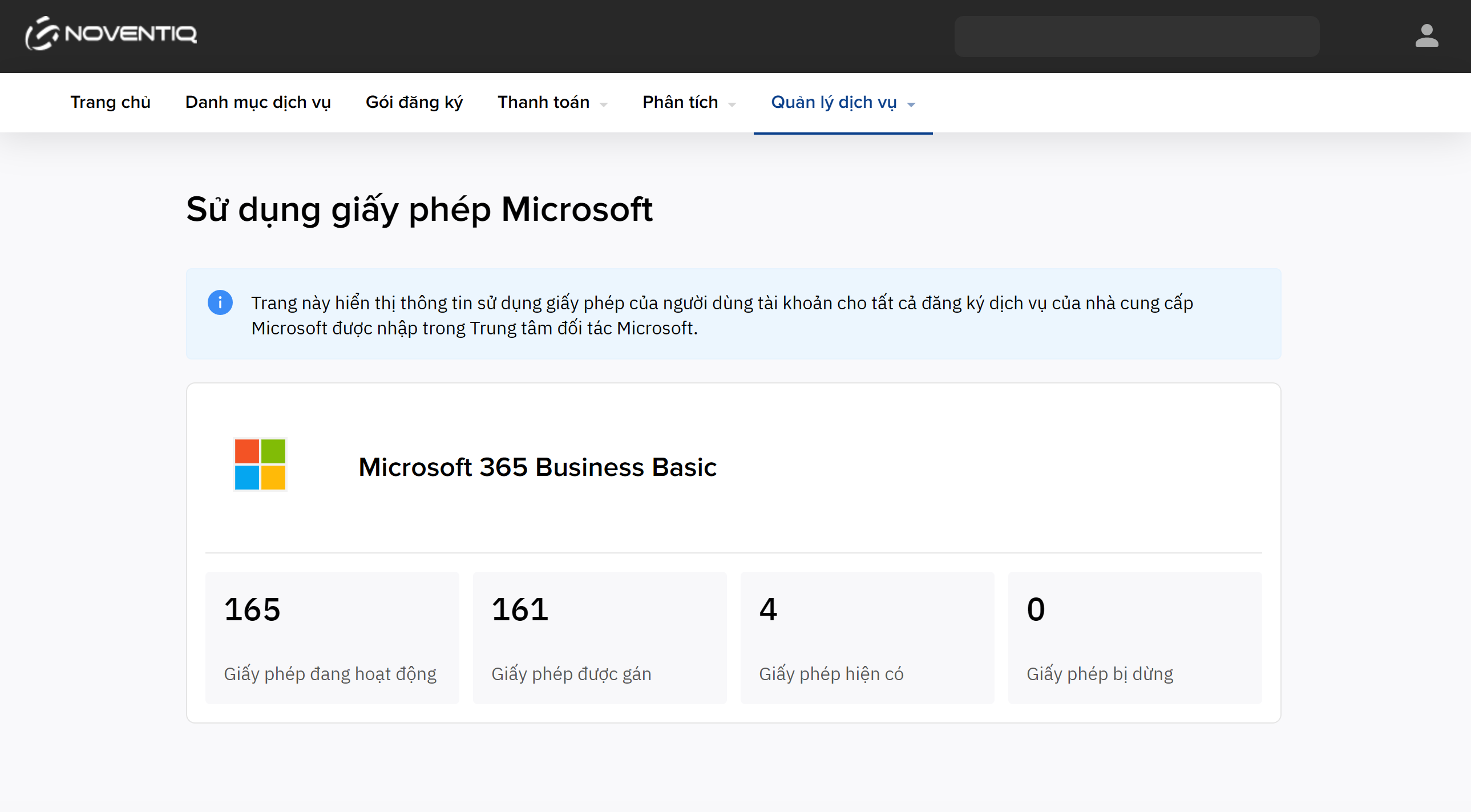This screenshot has width=1471, height=812.
Task: Click the Sử dụng giấy phép Microsoft heading
Action: [419, 209]
